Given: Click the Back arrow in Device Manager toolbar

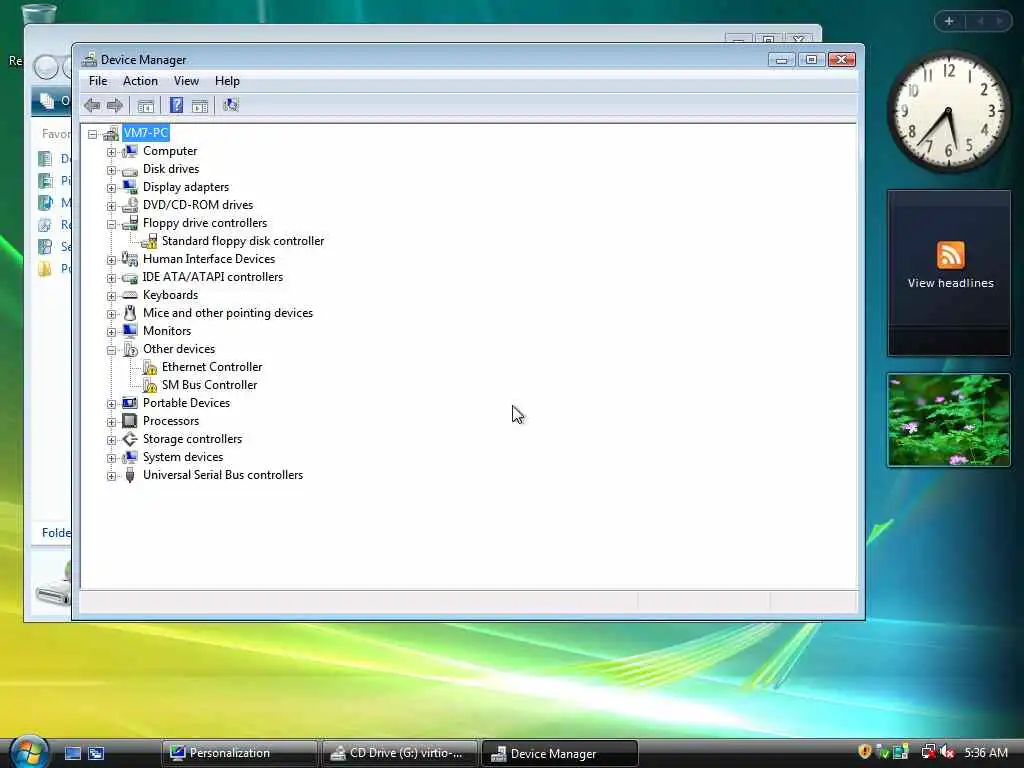Looking at the screenshot, I should (x=92, y=105).
